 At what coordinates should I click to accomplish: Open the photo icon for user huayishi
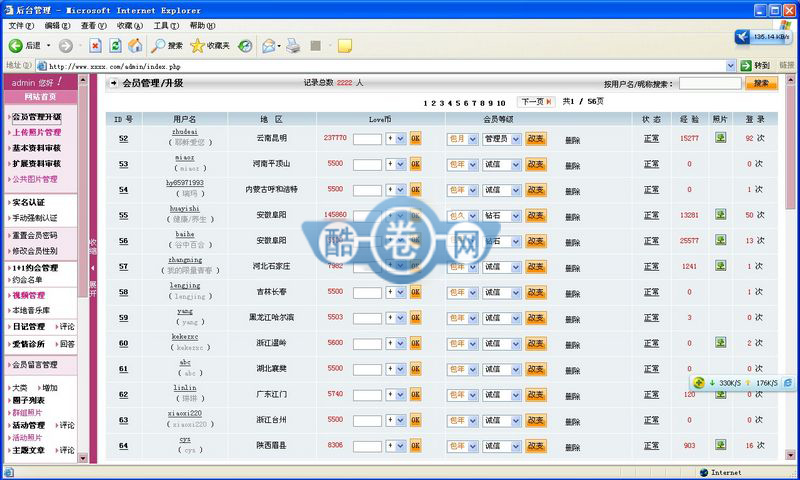click(720, 215)
